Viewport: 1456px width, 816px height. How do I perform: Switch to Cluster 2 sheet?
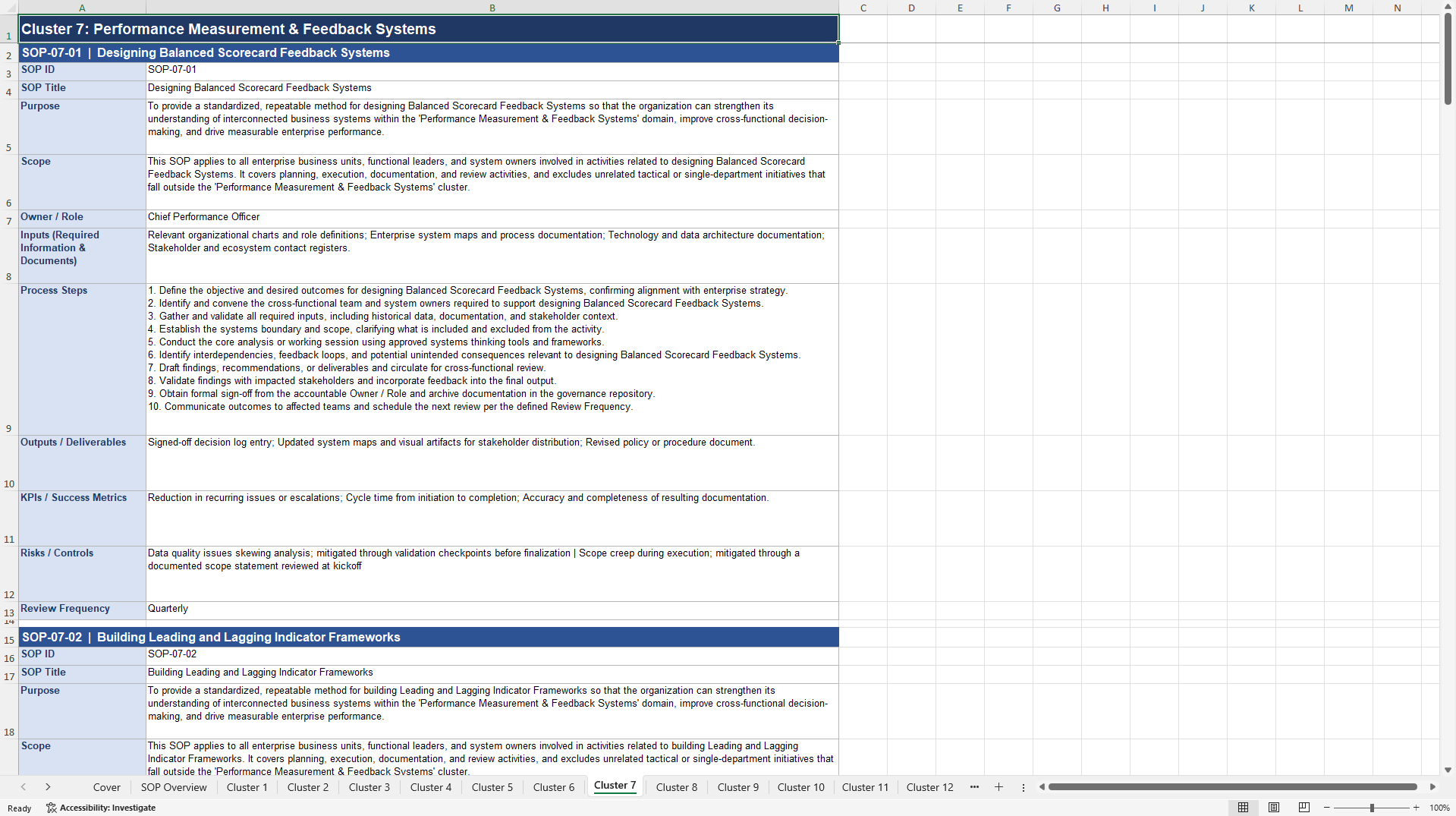308,787
